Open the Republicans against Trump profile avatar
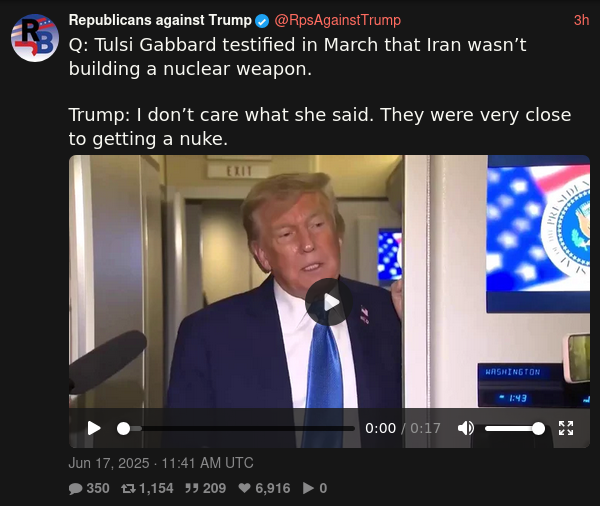 (35, 38)
